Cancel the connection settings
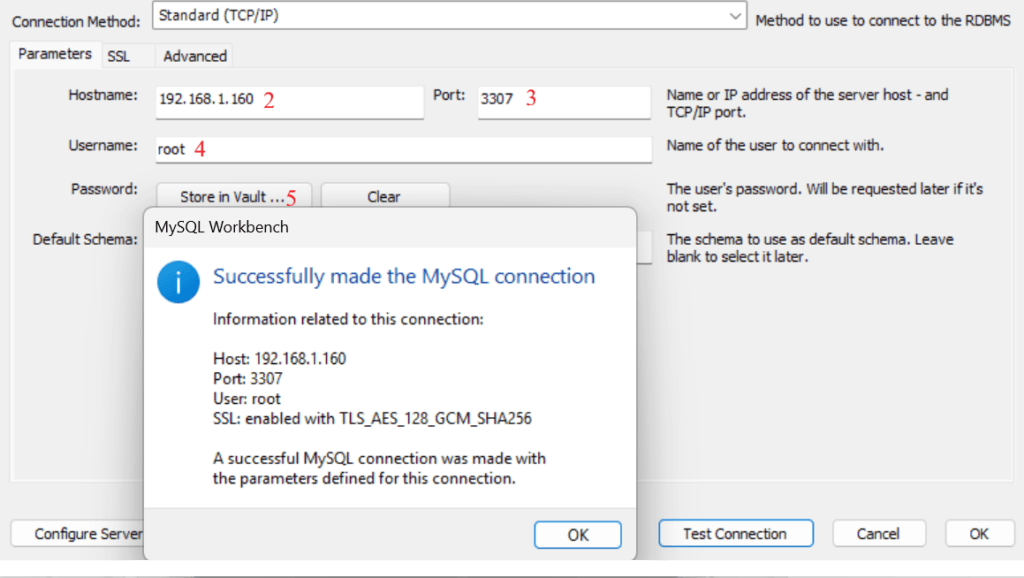1024x578 pixels. pyautogui.click(x=879, y=533)
